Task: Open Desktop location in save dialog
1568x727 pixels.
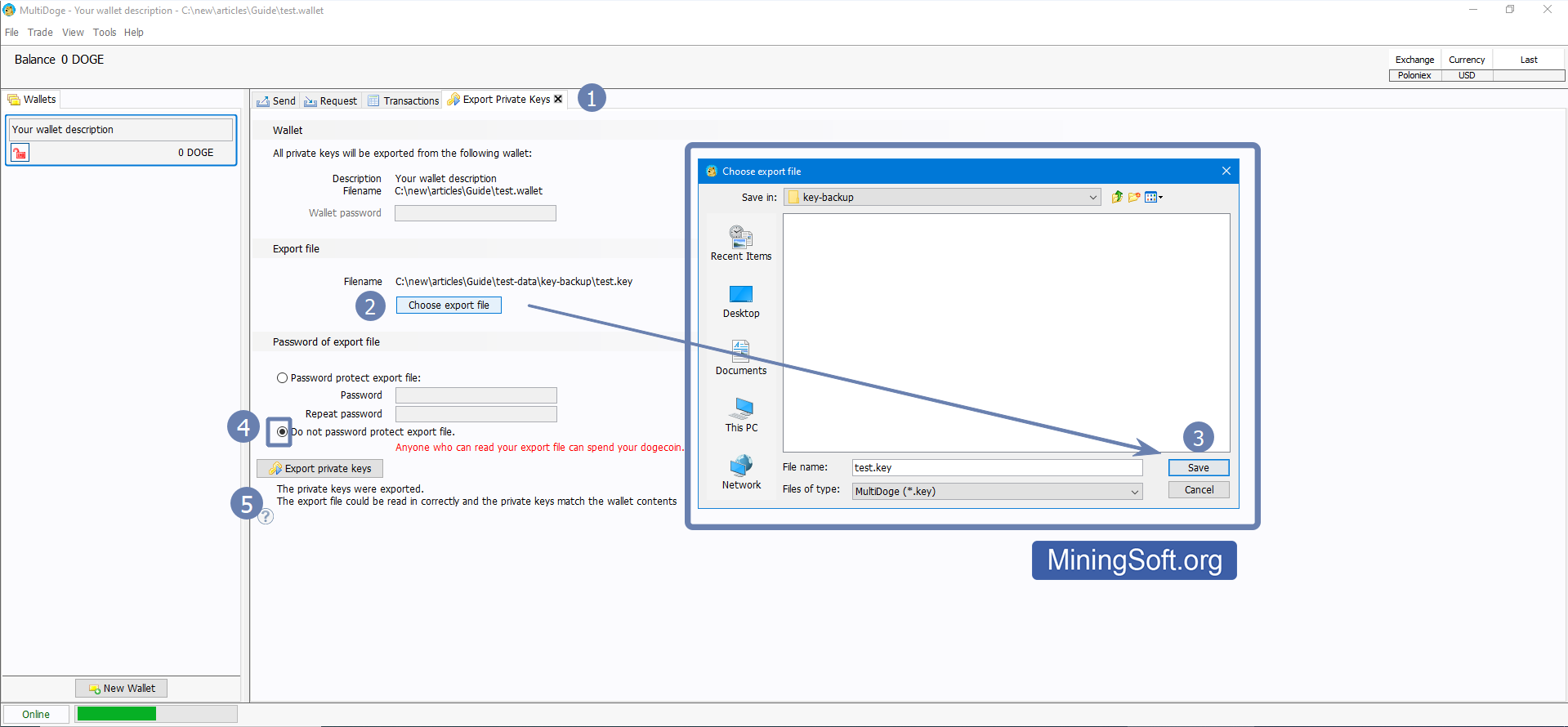Action: click(x=741, y=301)
